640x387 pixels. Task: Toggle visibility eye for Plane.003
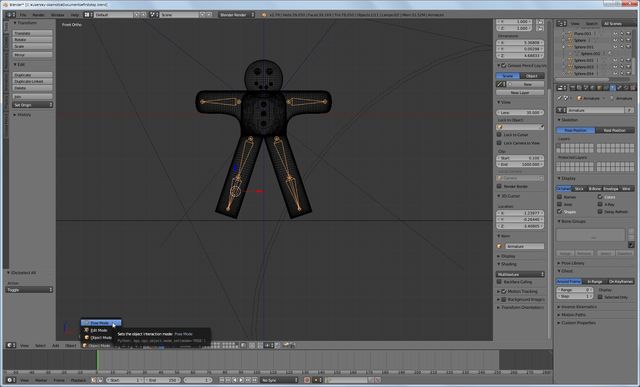pos(615,33)
